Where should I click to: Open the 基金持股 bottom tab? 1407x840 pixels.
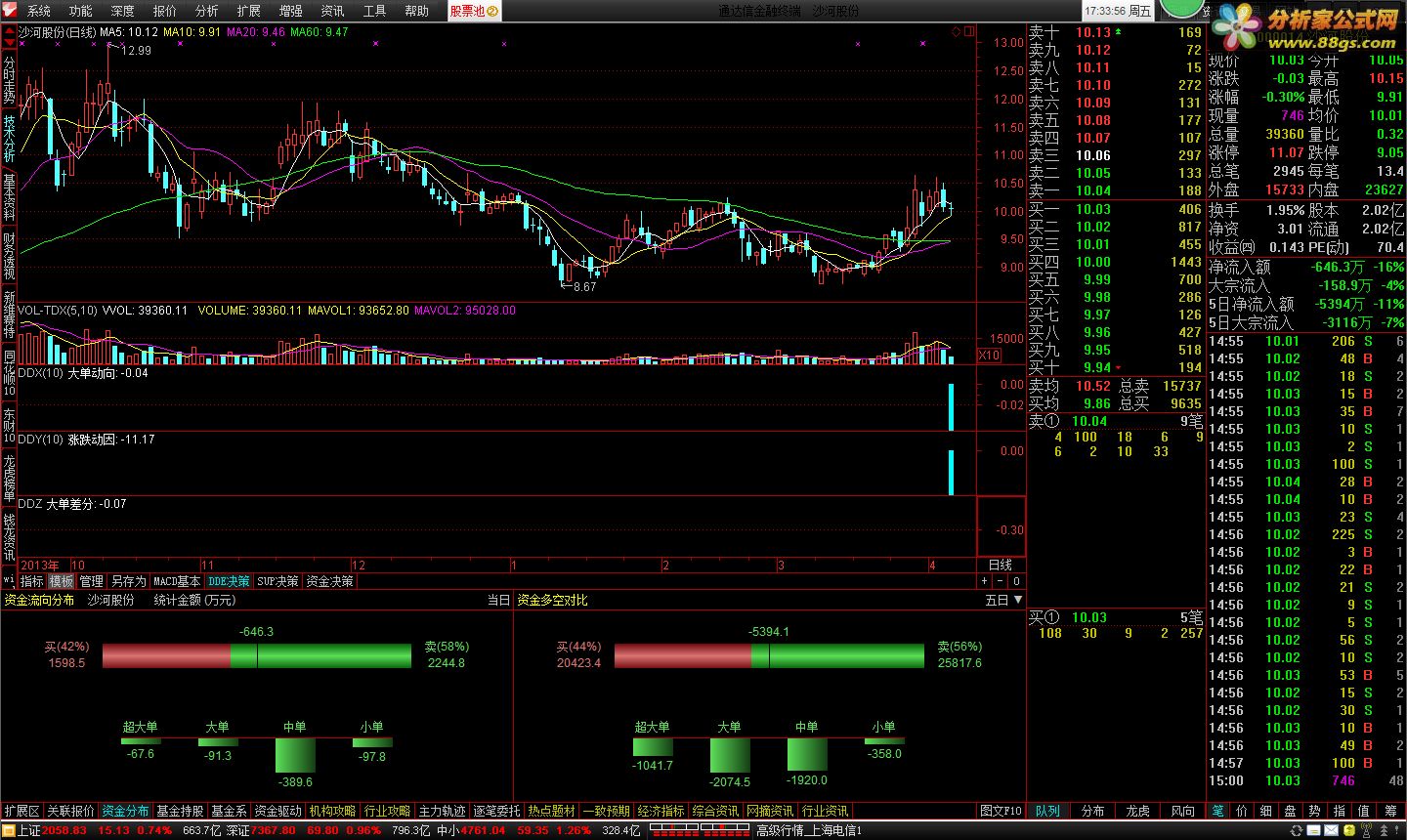pos(180,811)
